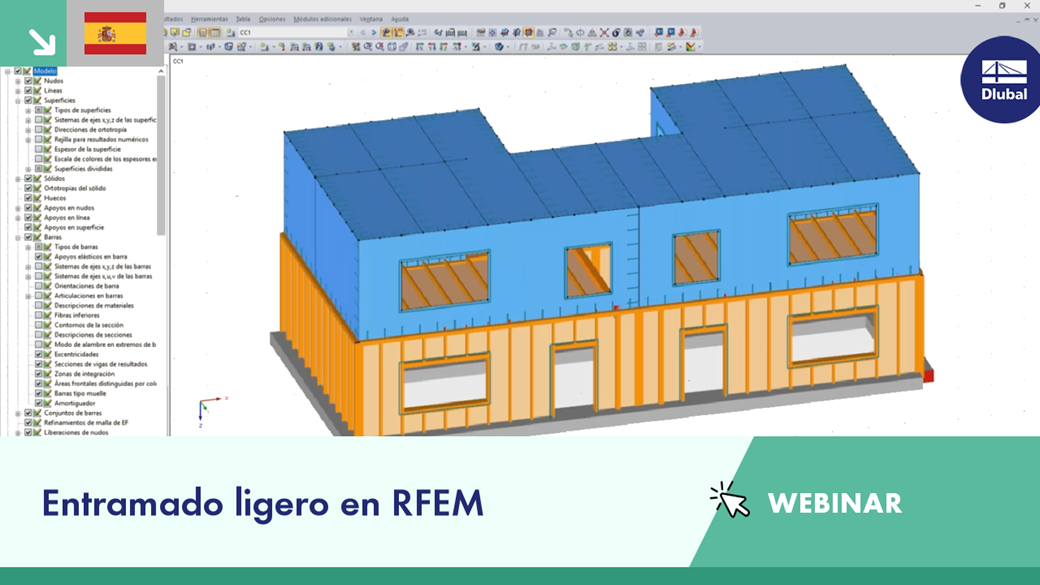This screenshot has width=1040, height=585.
Task: Expand Conjuntos de barras node
Action: tap(18, 413)
